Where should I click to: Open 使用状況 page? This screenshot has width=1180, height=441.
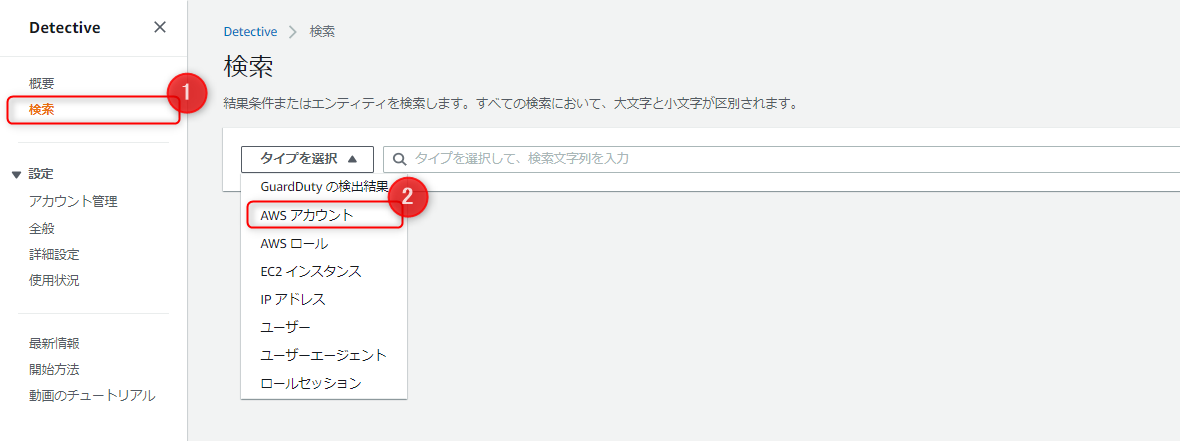click(x=54, y=281)
